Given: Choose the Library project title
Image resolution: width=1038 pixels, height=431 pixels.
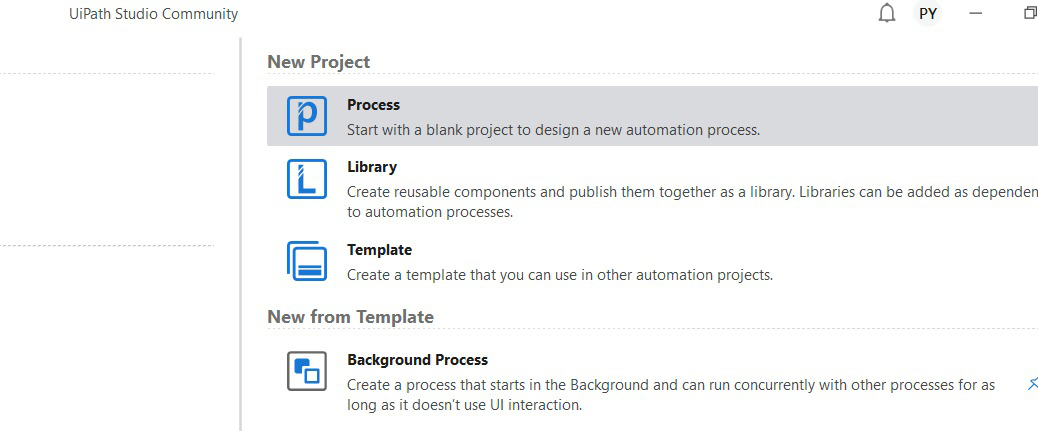Looking at the screenshot, I should 372,167.
